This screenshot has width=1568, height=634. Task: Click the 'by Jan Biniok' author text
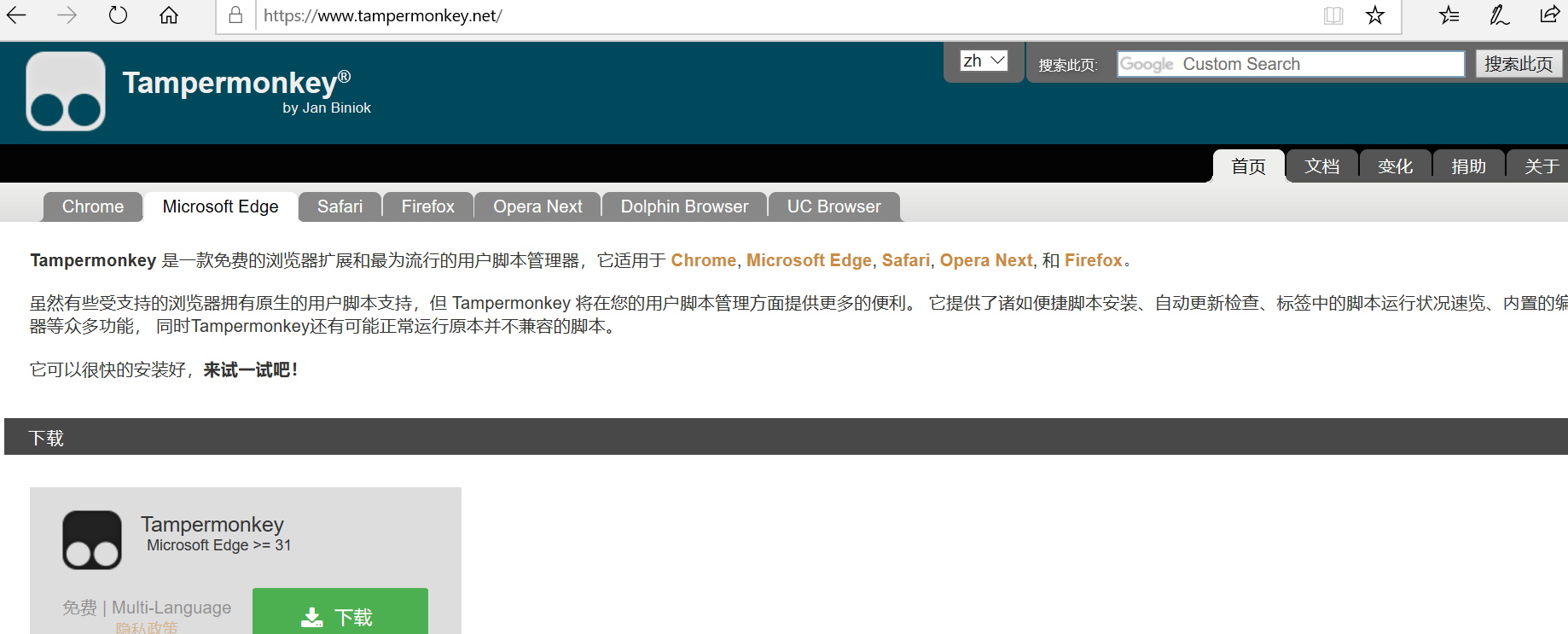click(327, 108)
